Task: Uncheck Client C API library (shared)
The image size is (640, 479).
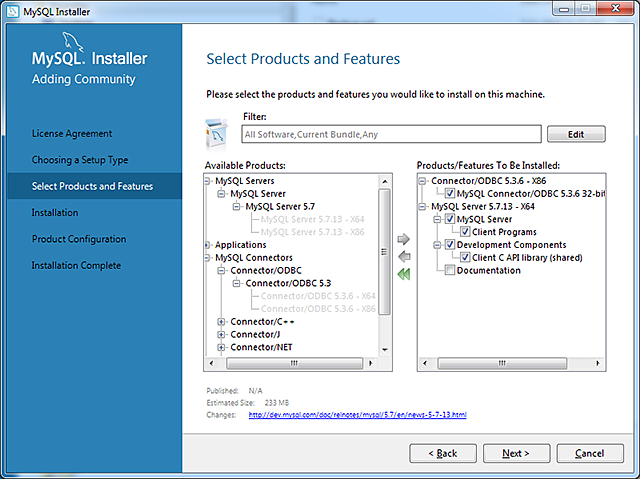Action: (466, 258)
